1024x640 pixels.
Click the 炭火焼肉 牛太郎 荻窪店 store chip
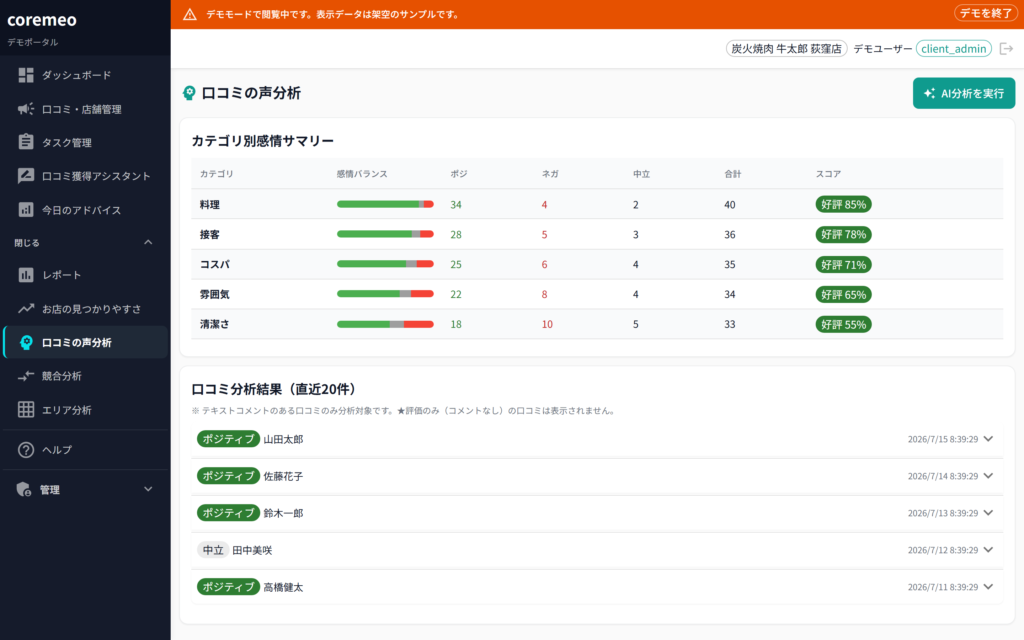point(786,49)
